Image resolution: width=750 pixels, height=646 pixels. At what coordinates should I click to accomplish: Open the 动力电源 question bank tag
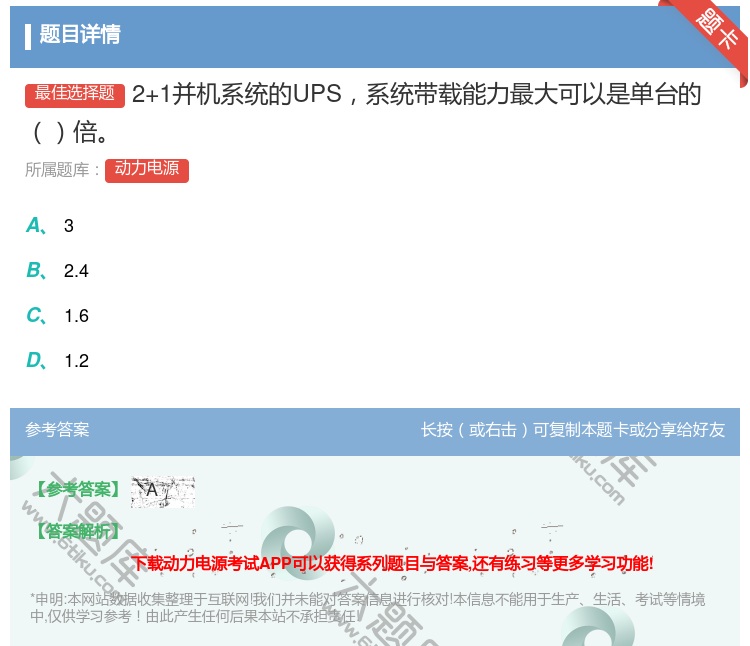click(147, 170)
